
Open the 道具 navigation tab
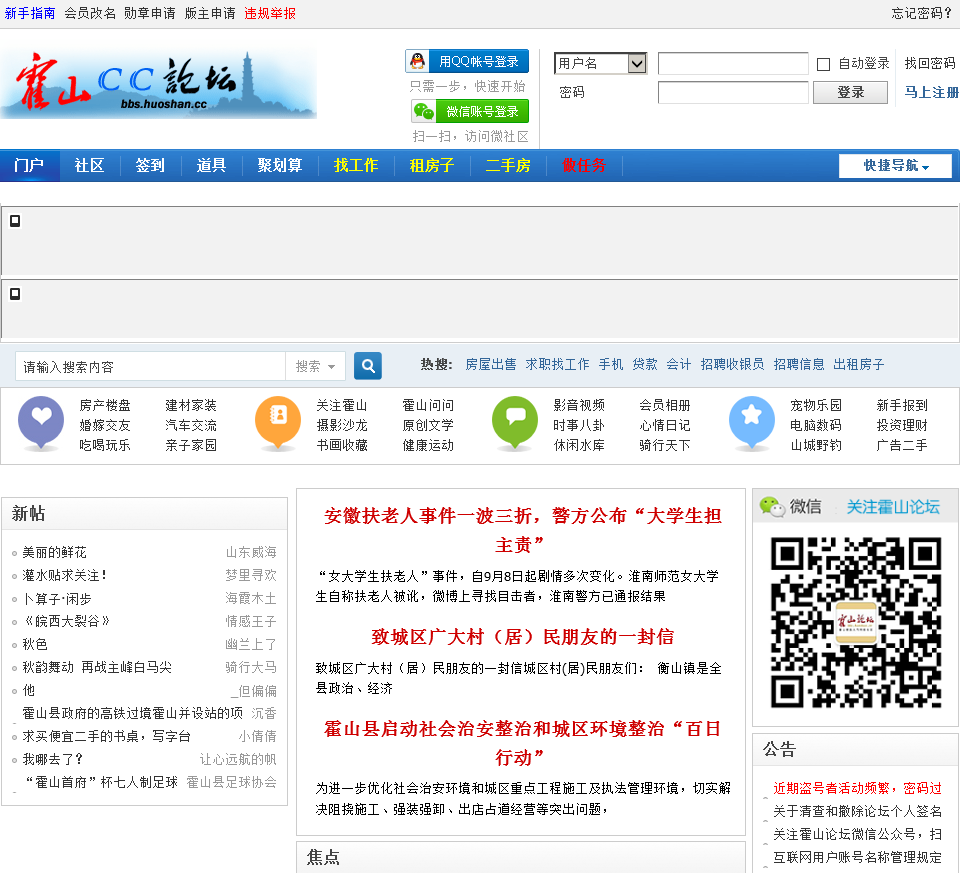[211, 165]
